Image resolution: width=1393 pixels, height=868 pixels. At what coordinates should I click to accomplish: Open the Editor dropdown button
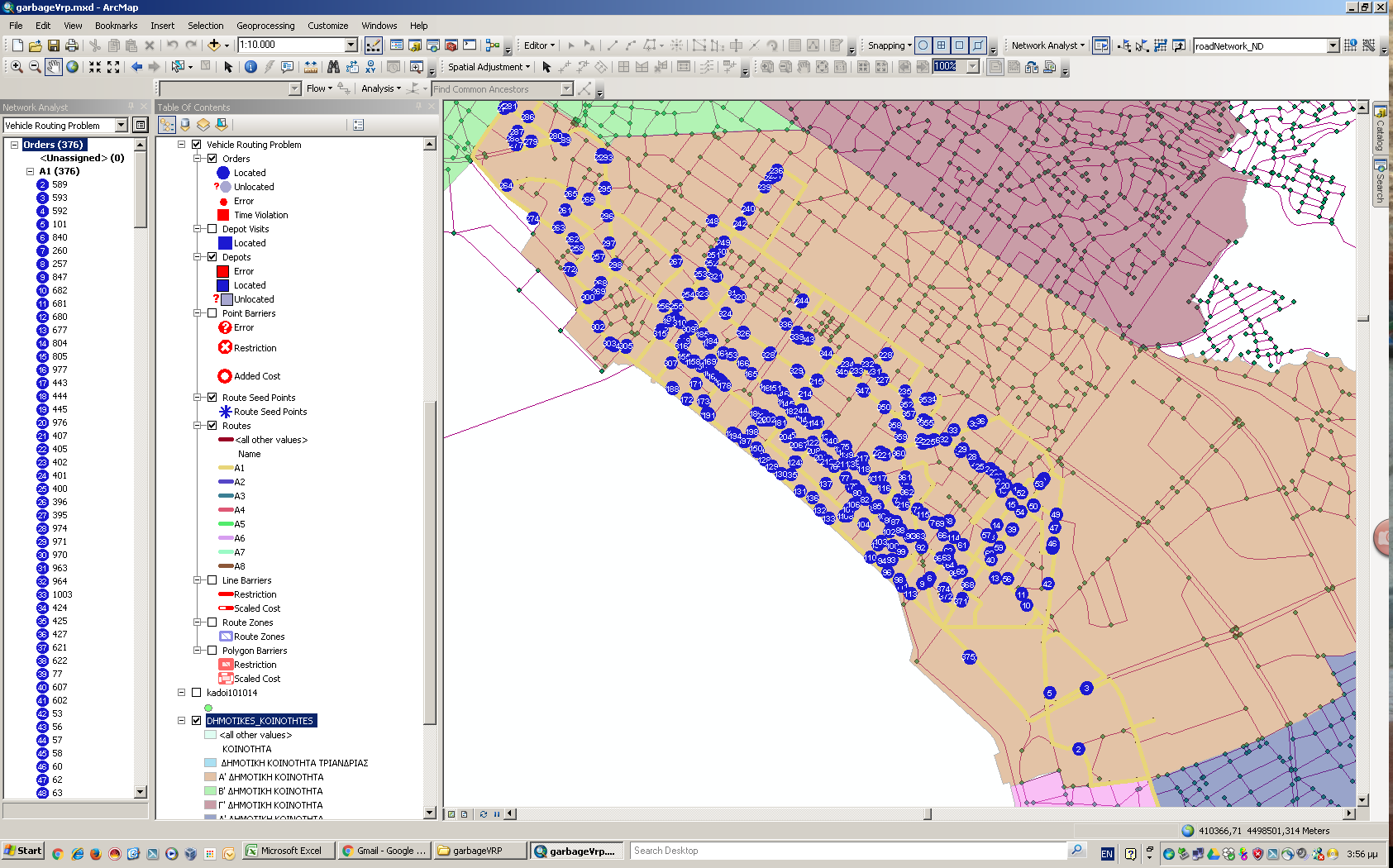pyautogui.click(x=540, y=45)
